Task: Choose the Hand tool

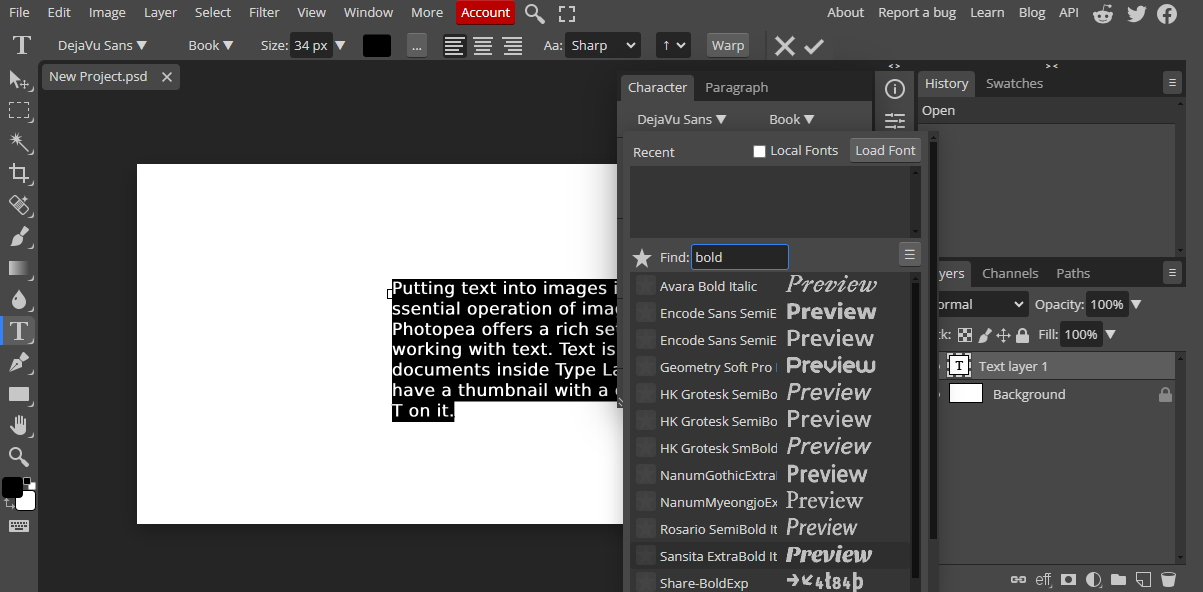Action: (x=19, y=425)
